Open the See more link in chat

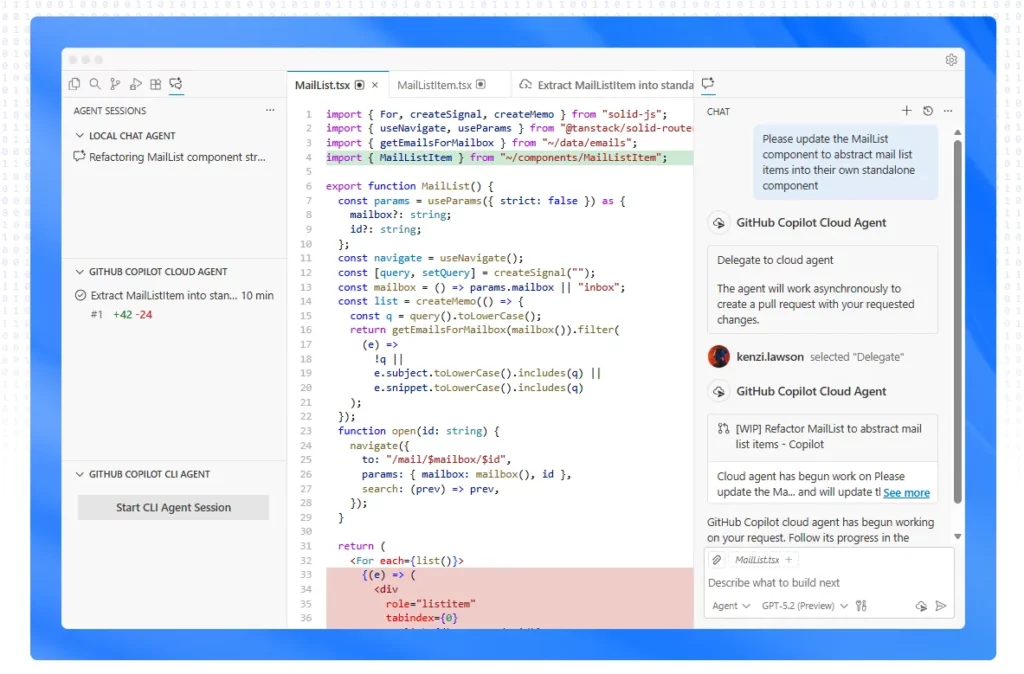(x=907, y=492)
